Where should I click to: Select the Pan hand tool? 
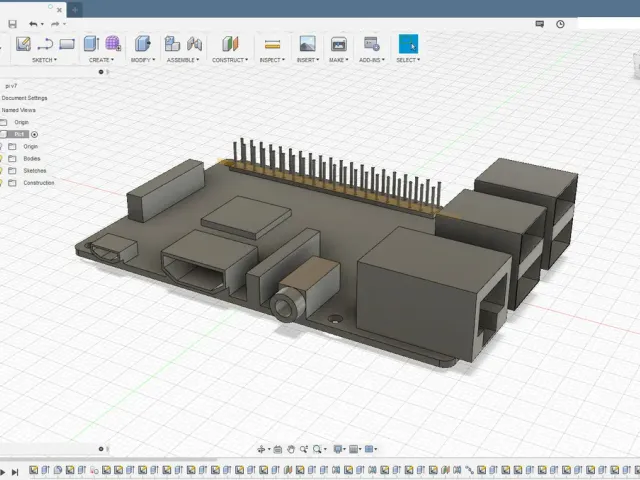[291, 449]
